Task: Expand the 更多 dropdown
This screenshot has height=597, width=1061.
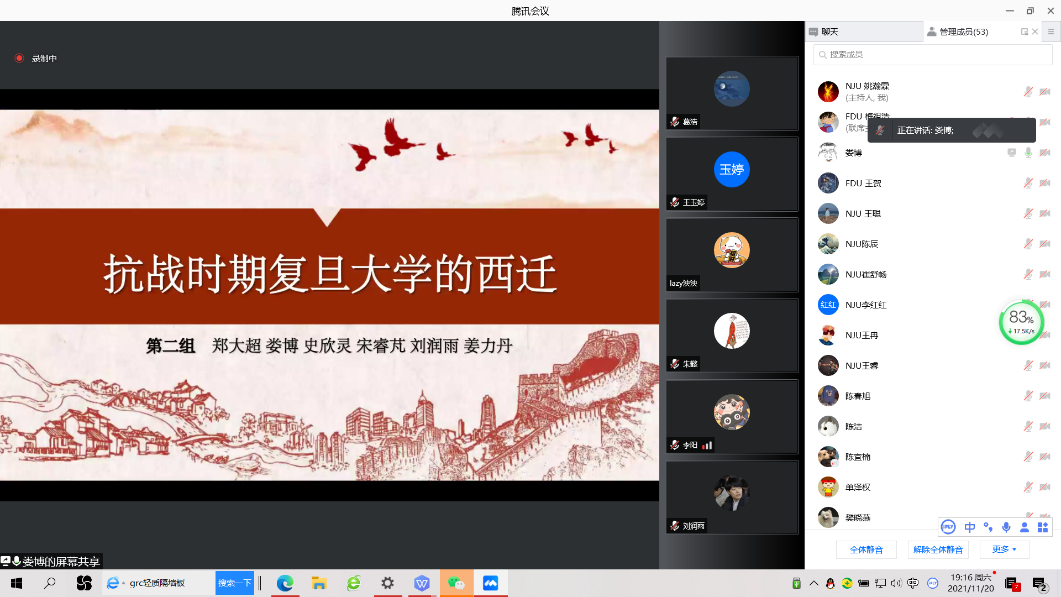Action: [x=1003, y=549]
